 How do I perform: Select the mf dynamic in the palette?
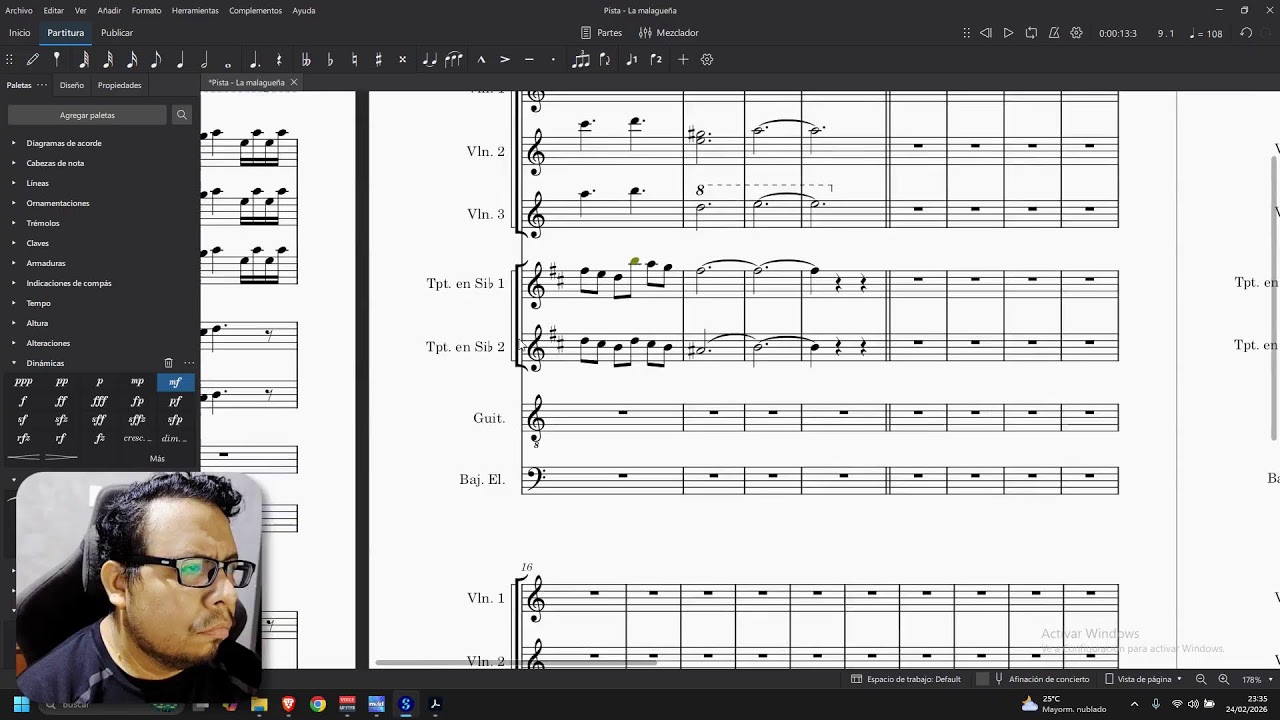175,382
